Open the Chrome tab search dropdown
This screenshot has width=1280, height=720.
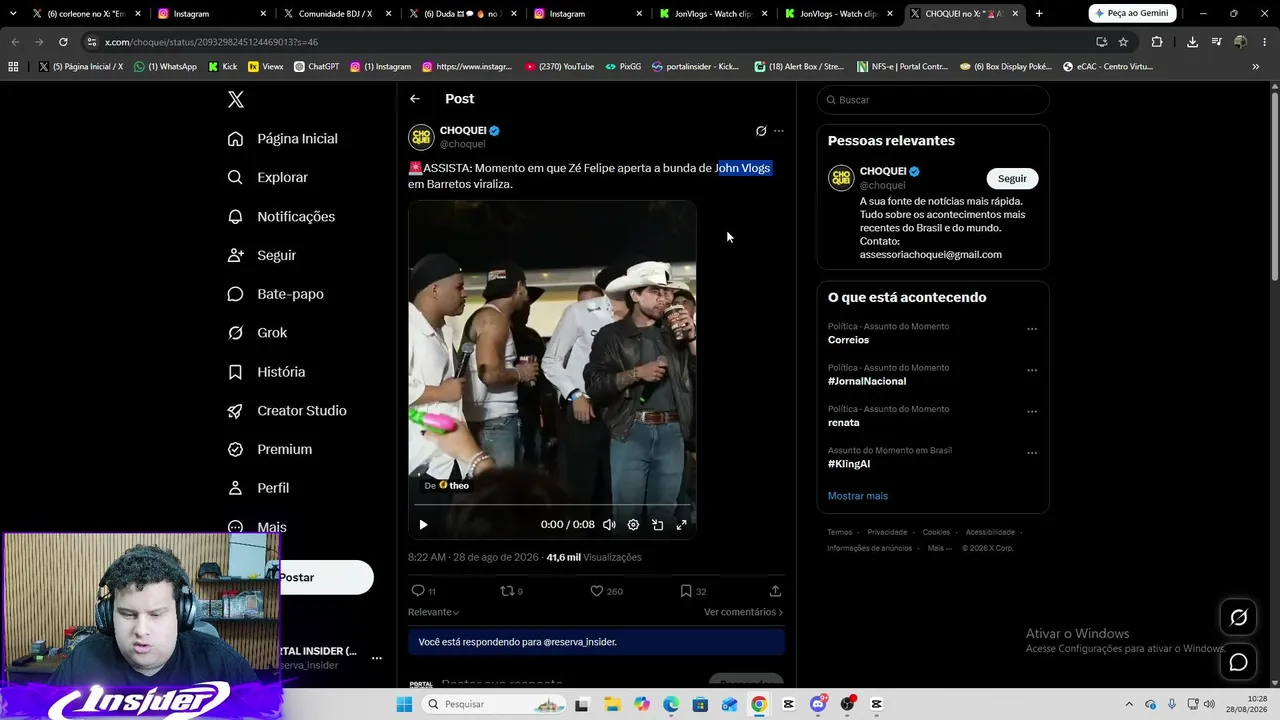13,13
